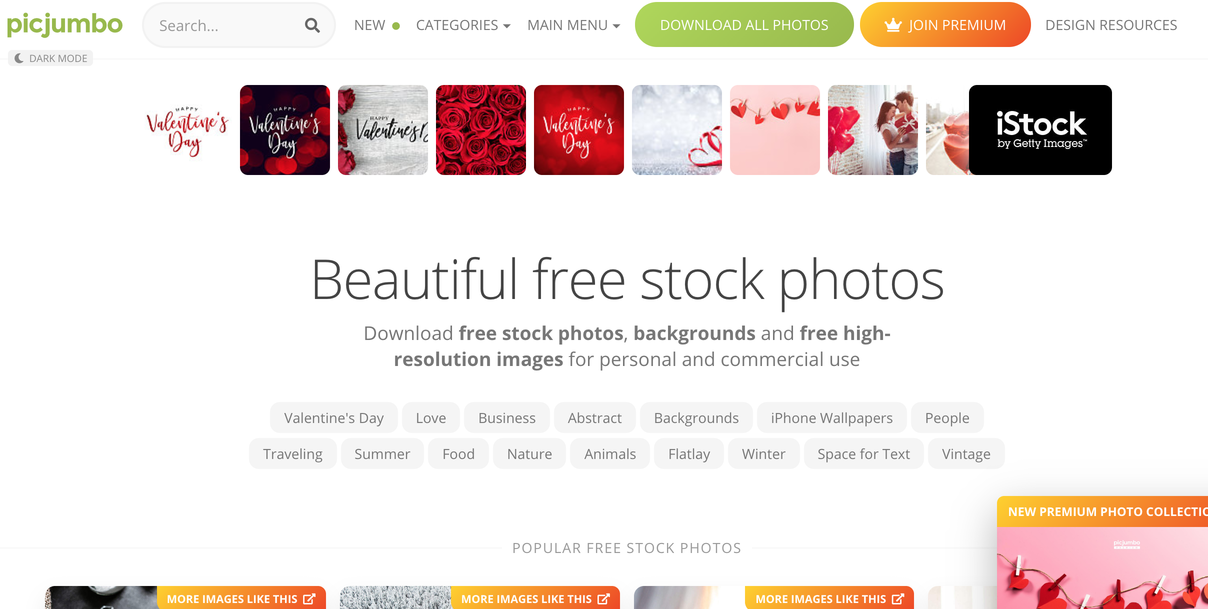Open the New Premium Photo Collection popup

pos(1102,553)
